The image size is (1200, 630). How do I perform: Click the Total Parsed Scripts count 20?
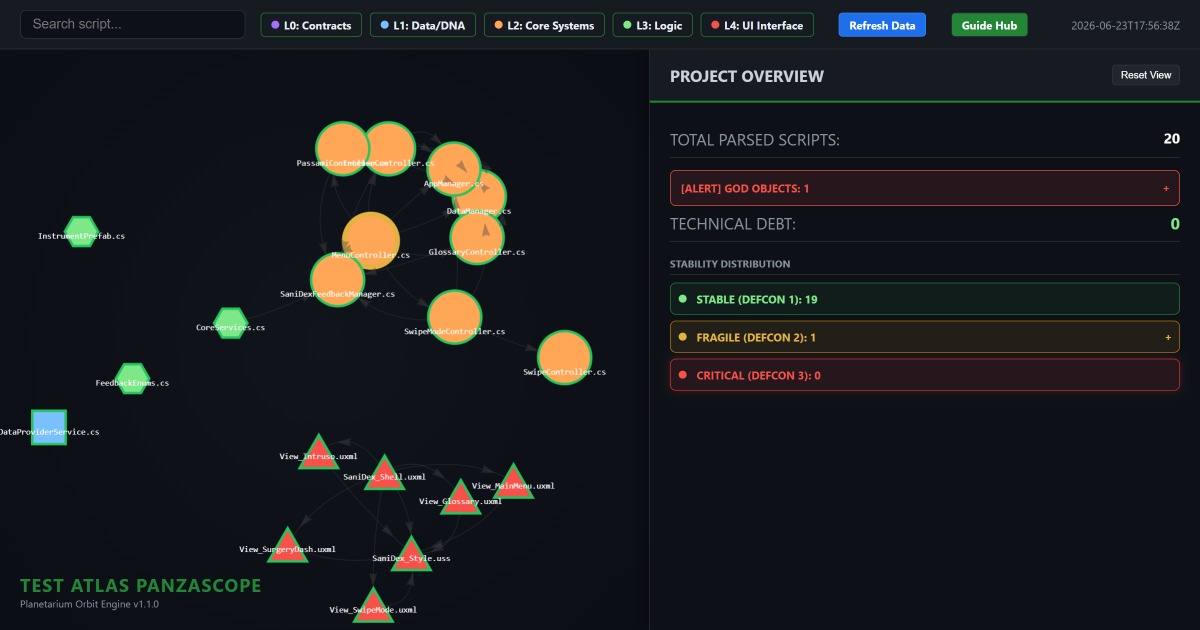1171,139
